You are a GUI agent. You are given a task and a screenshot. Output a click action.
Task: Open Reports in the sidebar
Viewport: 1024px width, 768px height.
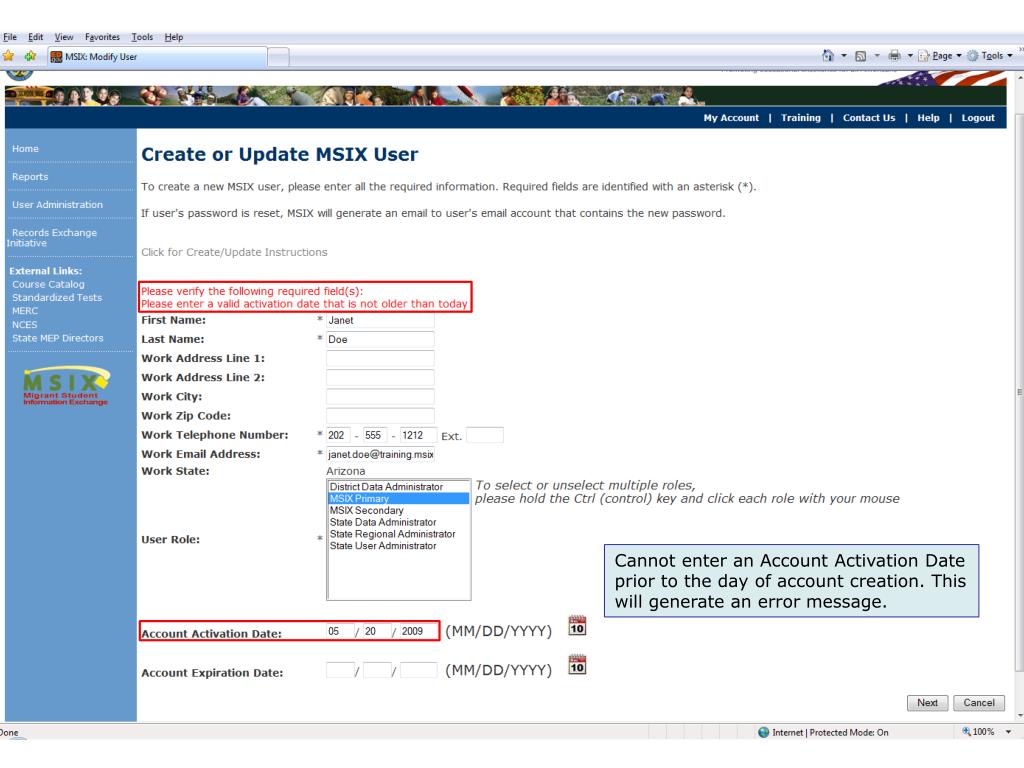(30, 177)
